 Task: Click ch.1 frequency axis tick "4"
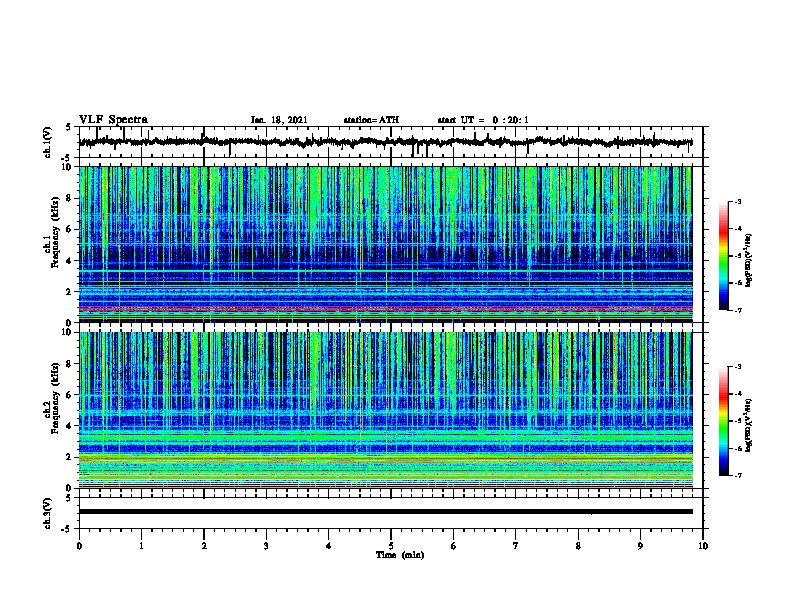69,261
